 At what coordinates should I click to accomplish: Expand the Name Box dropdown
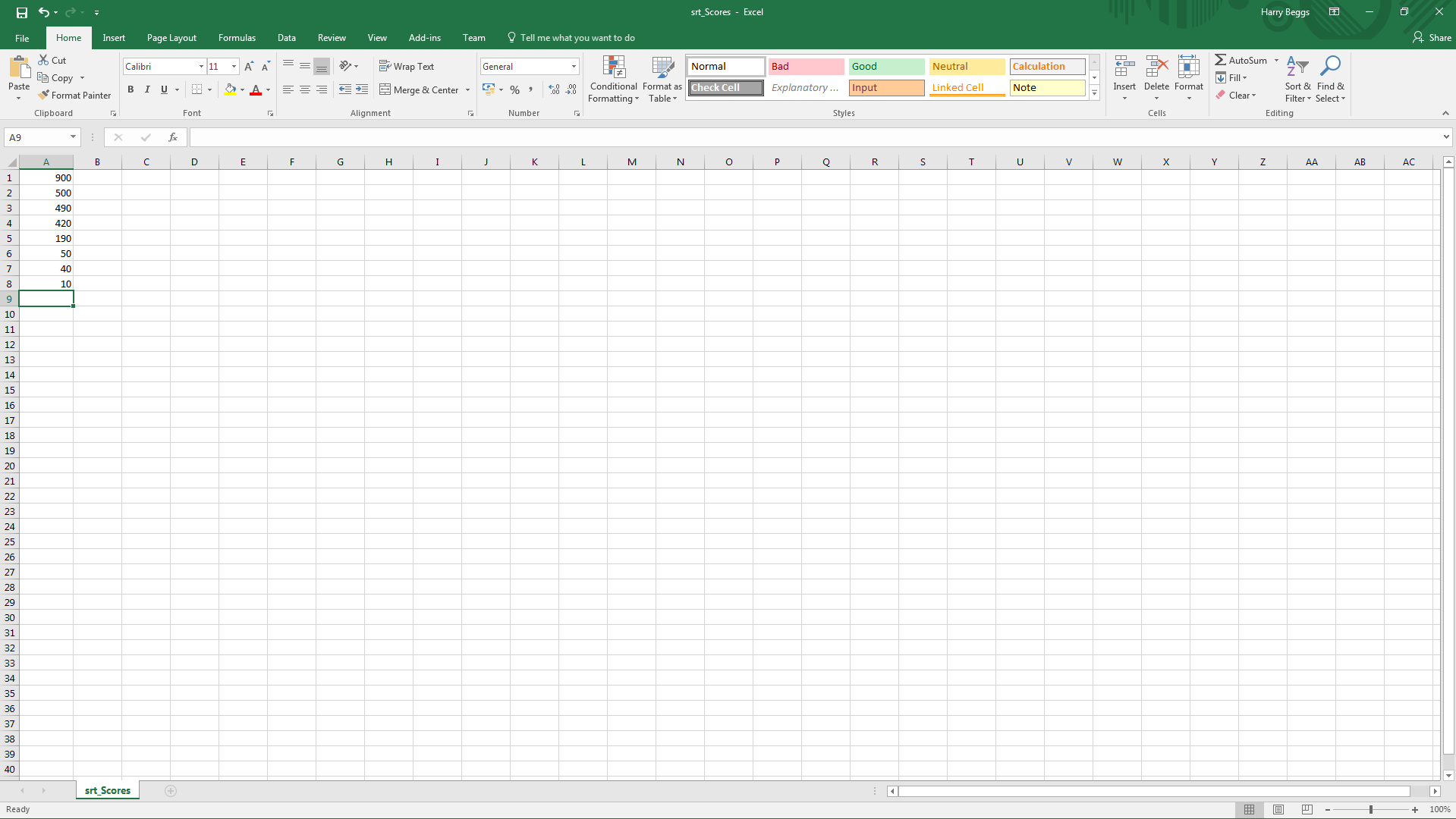coord(73,137)
